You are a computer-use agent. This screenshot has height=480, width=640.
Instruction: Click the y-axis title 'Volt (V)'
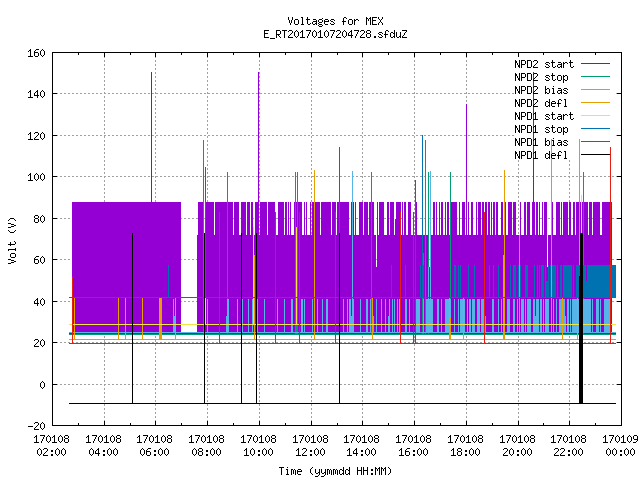12,240
